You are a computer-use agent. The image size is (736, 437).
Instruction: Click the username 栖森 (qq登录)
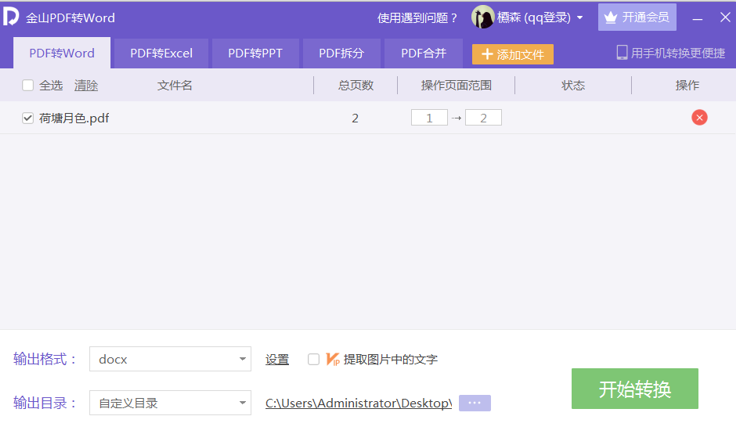tap(534, 18)
